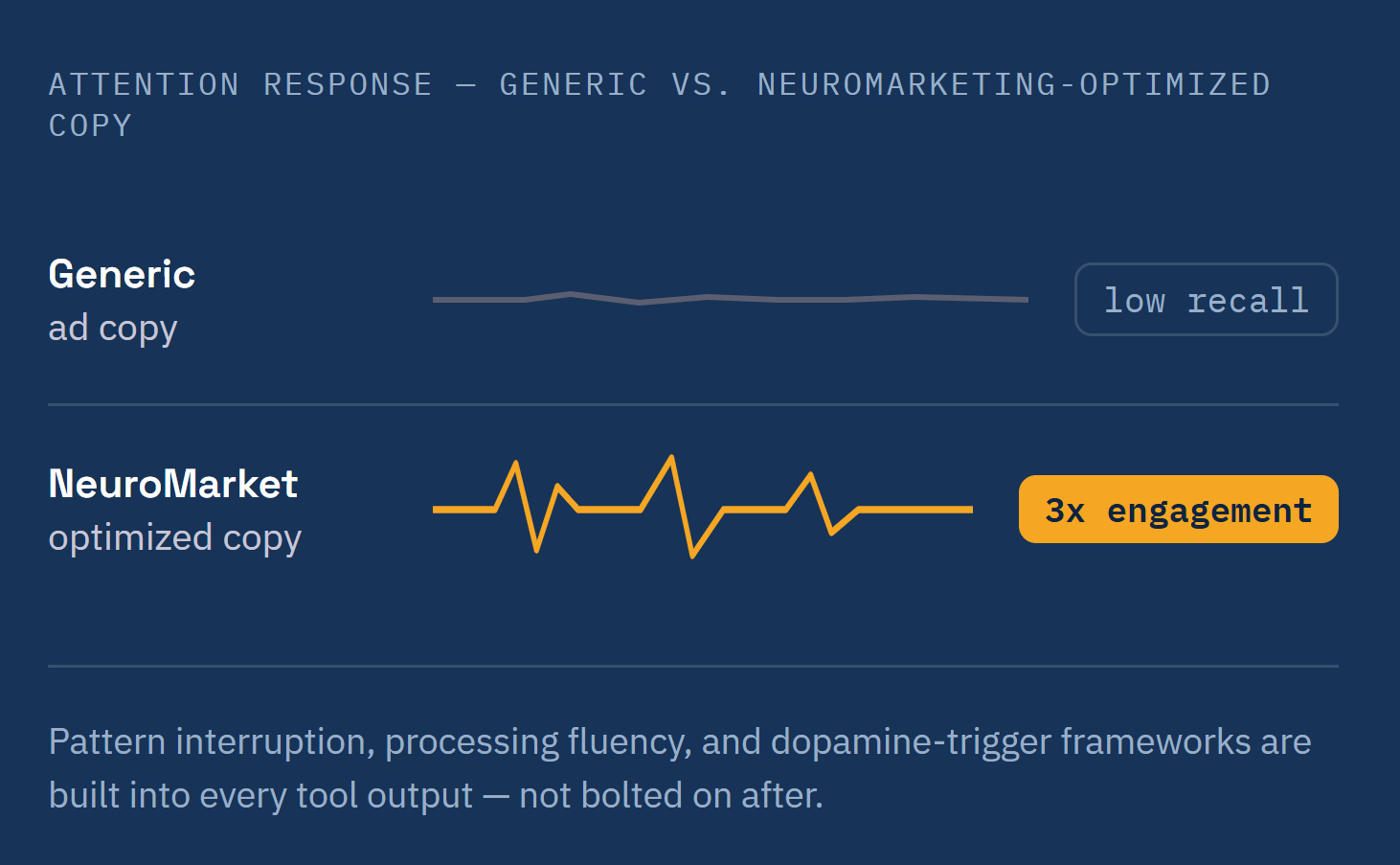Click the orange pulse waveform graphic
The width and height of the screenshot is (1400, 865).
tap(703, 507)
